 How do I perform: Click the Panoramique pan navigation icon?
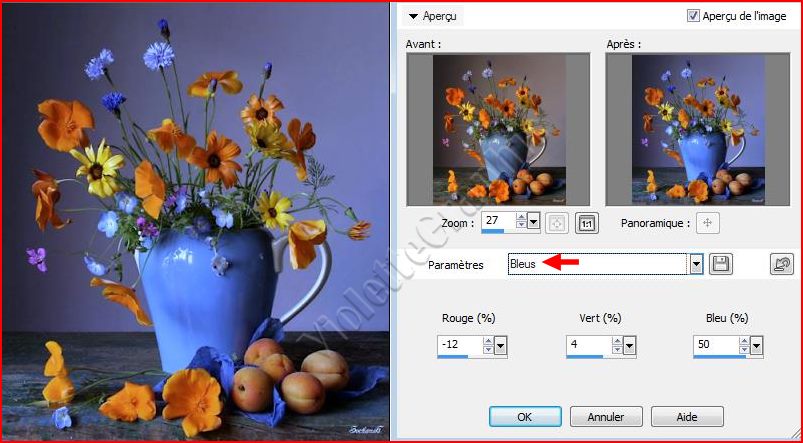click(707, 223)
